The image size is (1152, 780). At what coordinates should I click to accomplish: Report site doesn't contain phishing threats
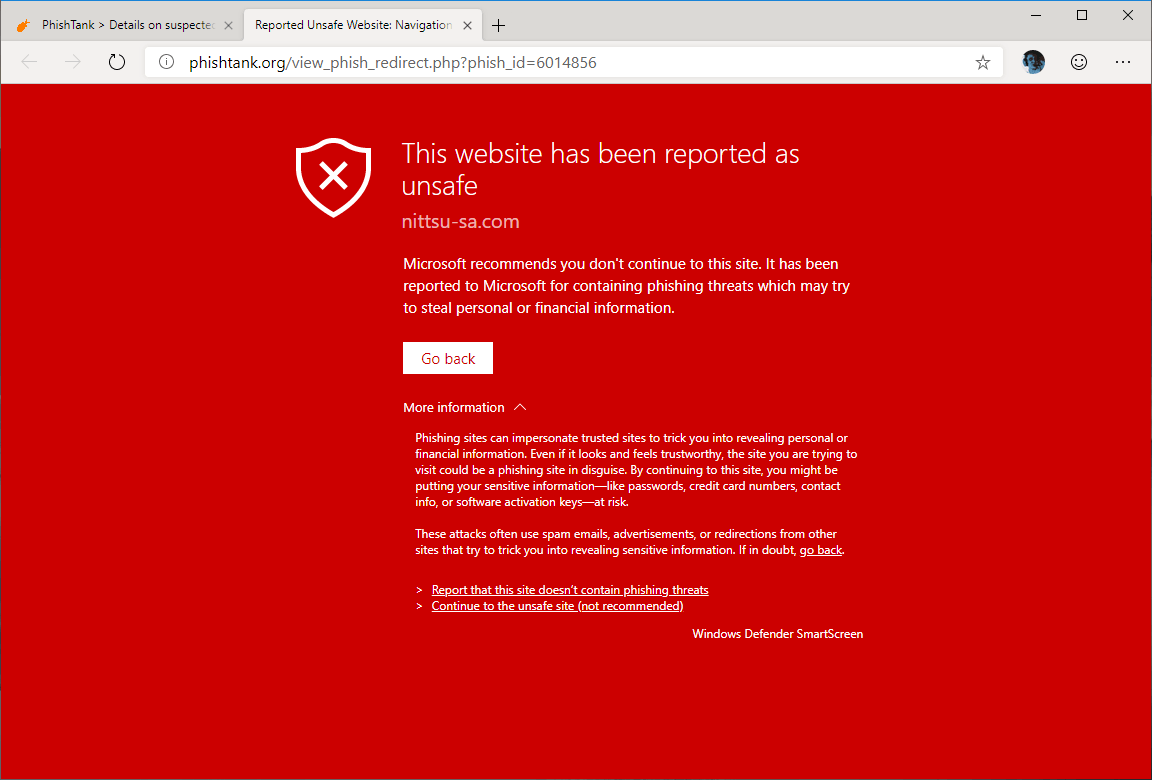[569, 590]
